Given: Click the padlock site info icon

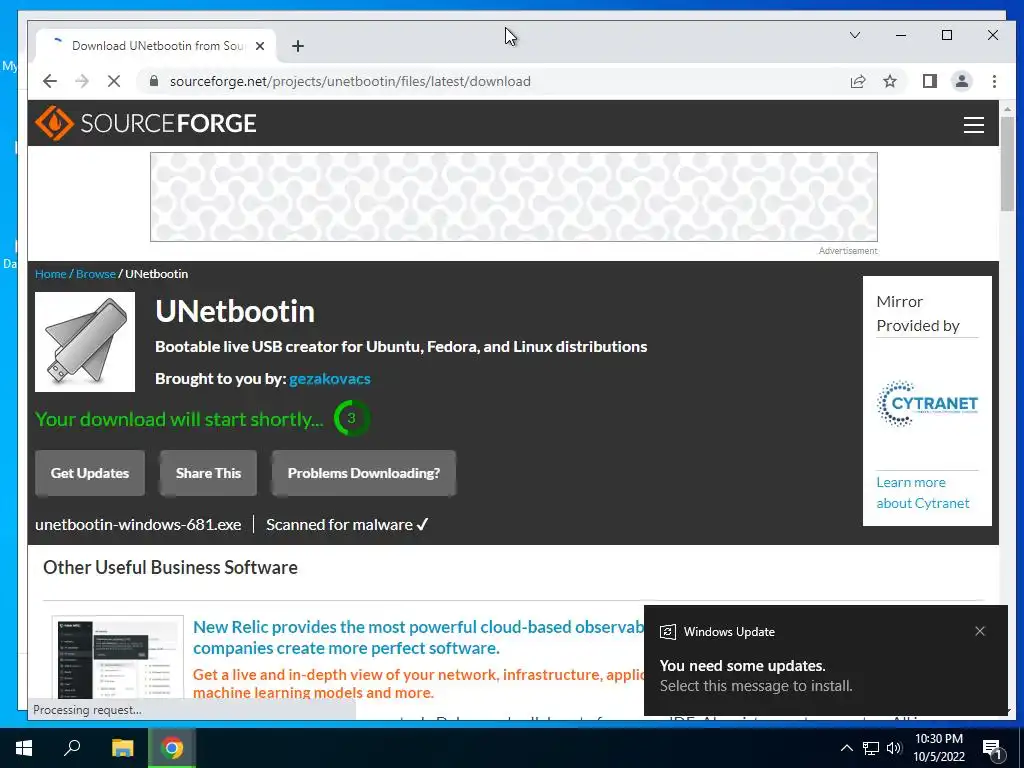Looking at the screenshot, I should coord(154,81).
